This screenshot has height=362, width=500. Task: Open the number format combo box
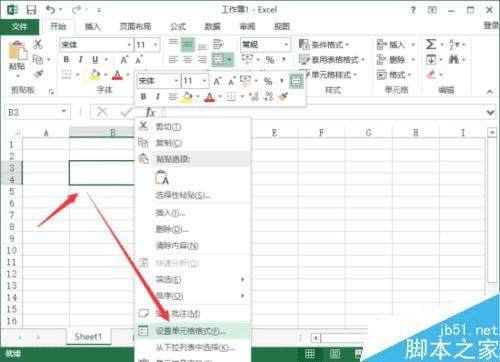265,44
